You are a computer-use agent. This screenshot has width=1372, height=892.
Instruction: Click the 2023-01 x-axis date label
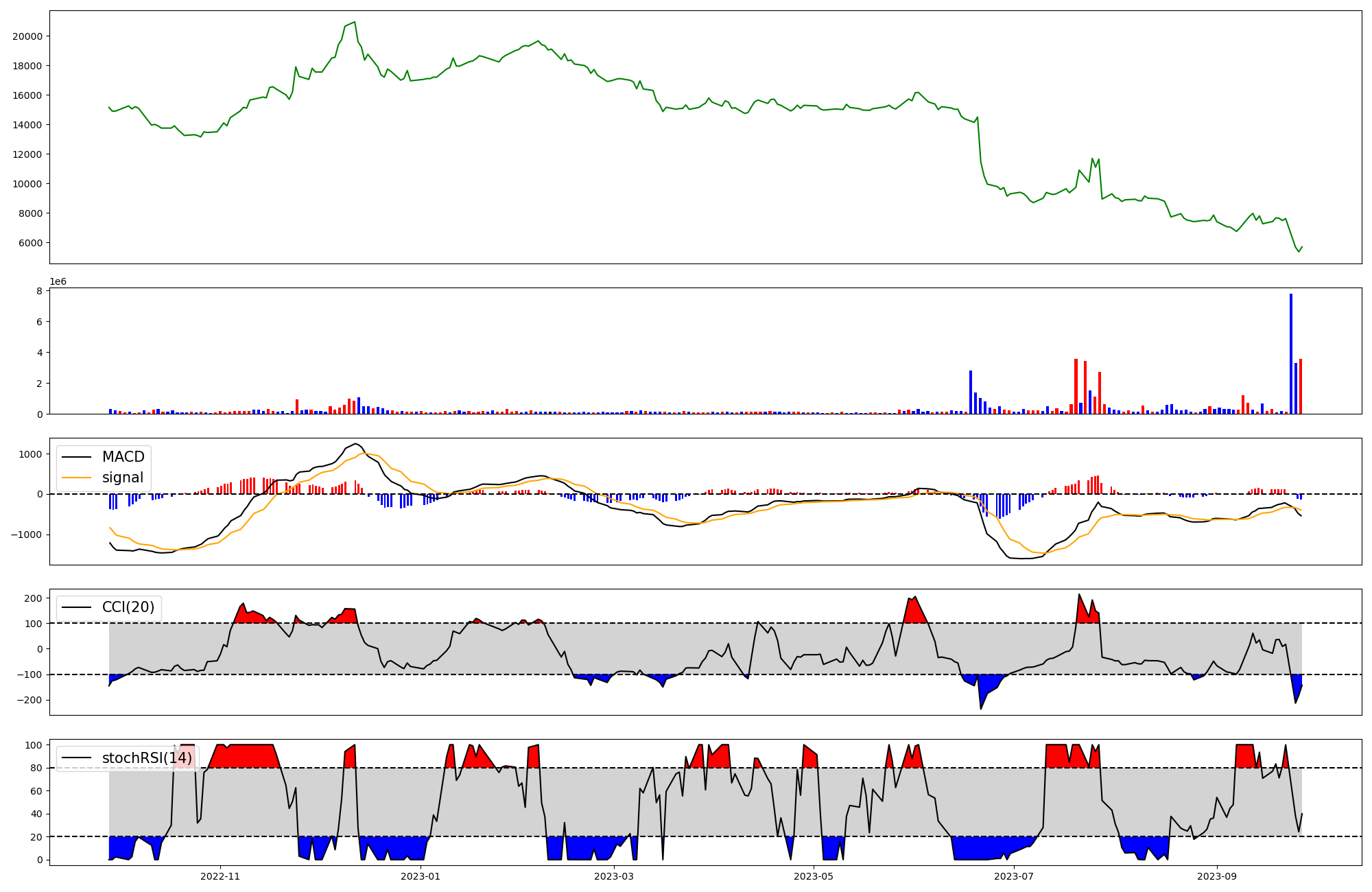pyautogui.click(x=420, y=876)
